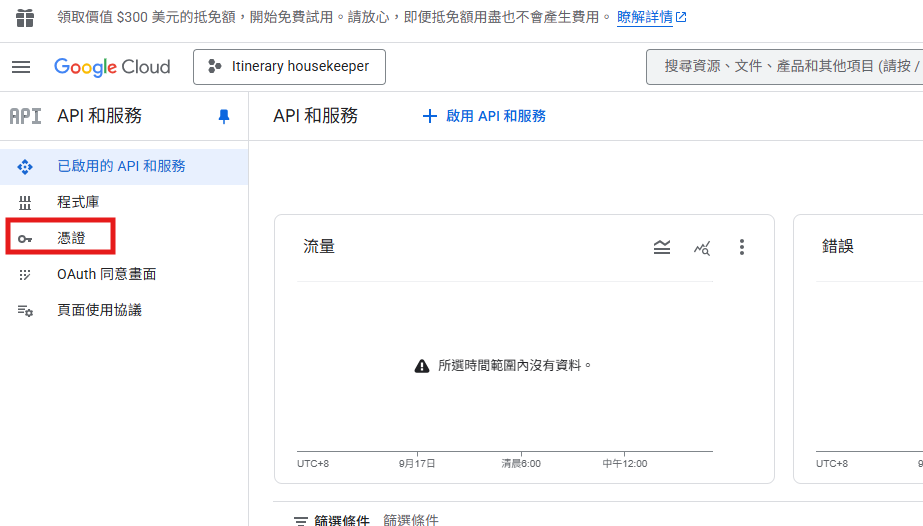Screen dimensions: 923x526
Task: Click the API 和服務 page heading
Action: click(x=316, y=116)
